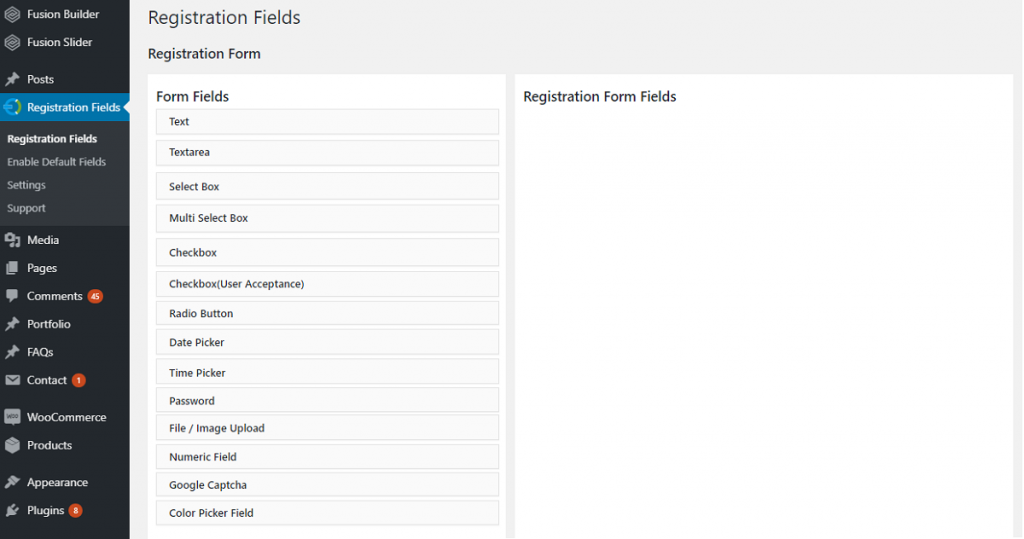Select the Text form field
Viewport: 1024px width, 539px height.
click(327, 122)
